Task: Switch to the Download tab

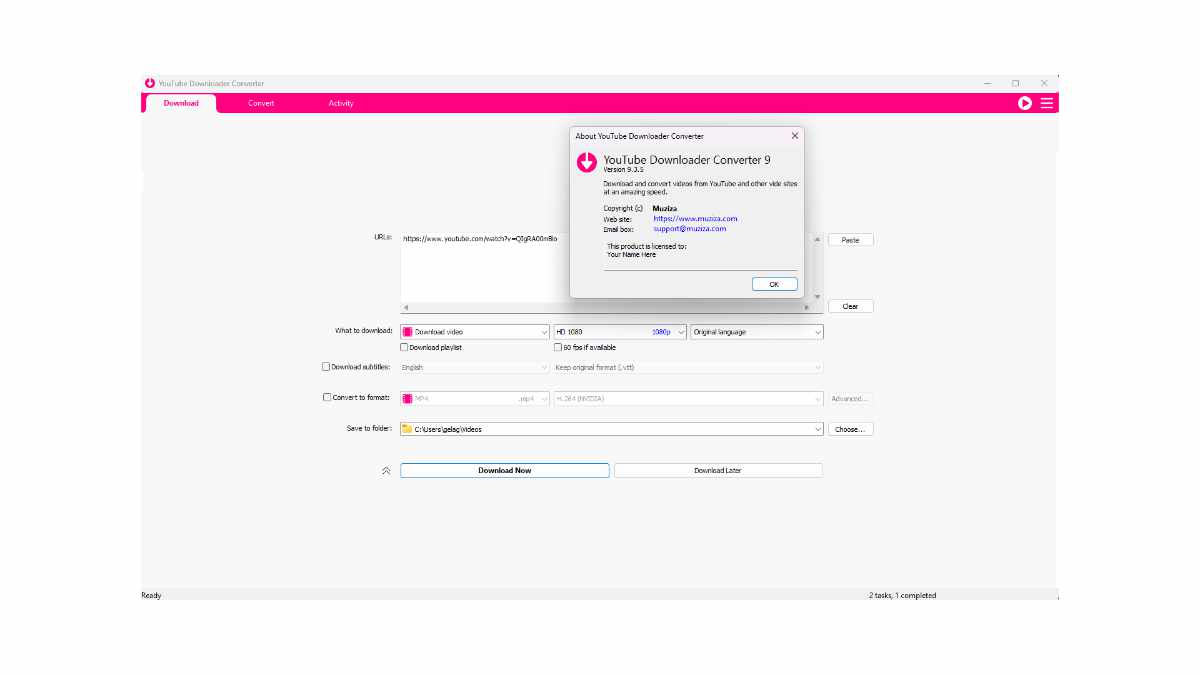Action: pyautogui.click(x=181, y=103)
